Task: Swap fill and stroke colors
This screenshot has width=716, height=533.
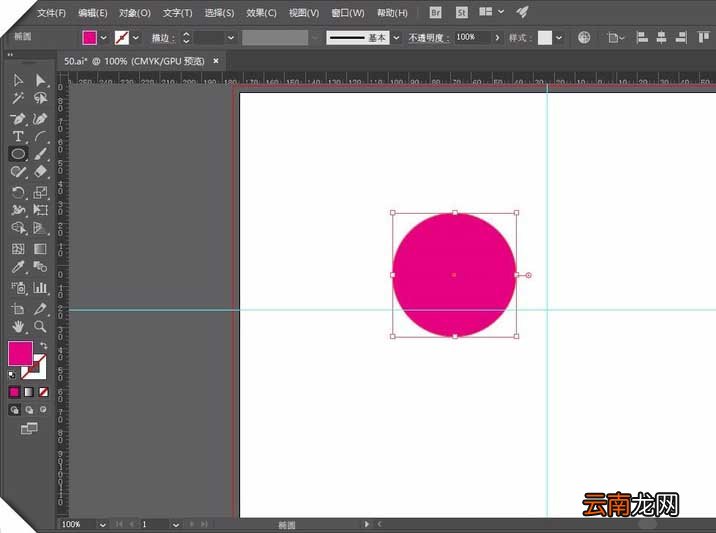Action: pyautogui.click(x=43, y=345)
